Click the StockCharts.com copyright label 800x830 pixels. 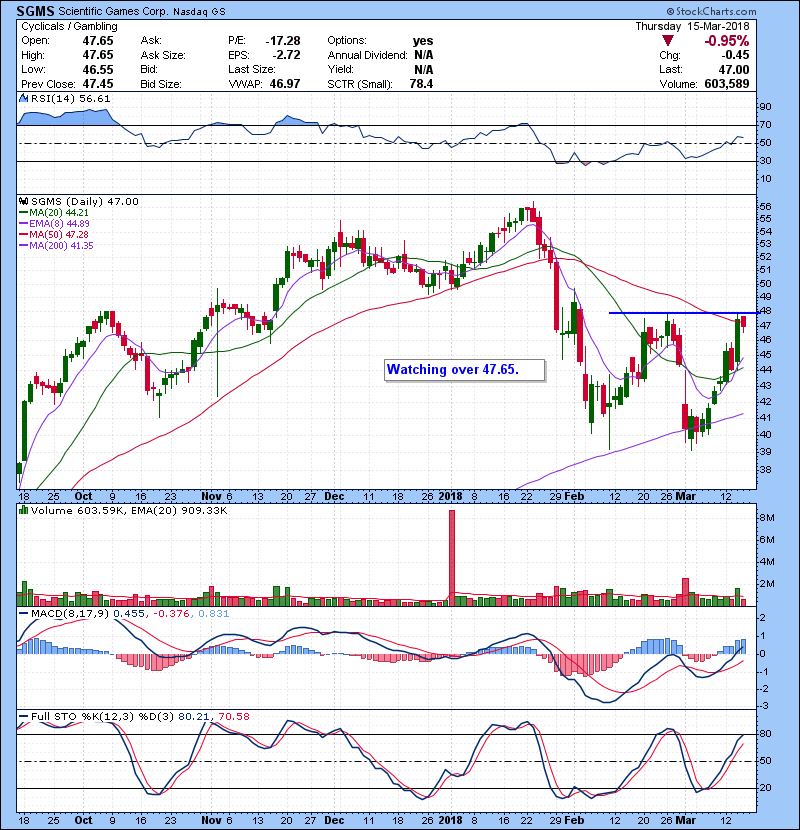tap(711, 11)
